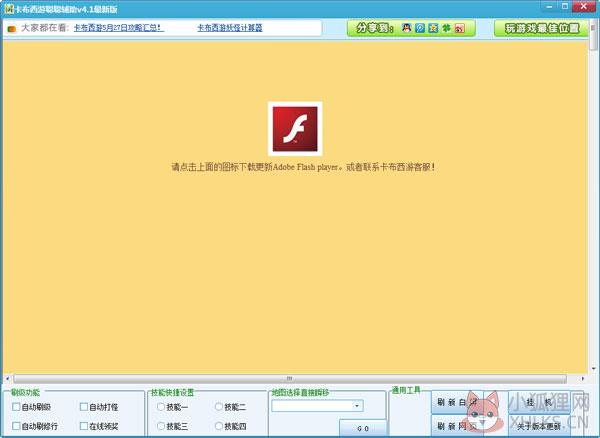
Task: Click the vertical scrollbar thumb at top right
Action: tap(593, 36)
